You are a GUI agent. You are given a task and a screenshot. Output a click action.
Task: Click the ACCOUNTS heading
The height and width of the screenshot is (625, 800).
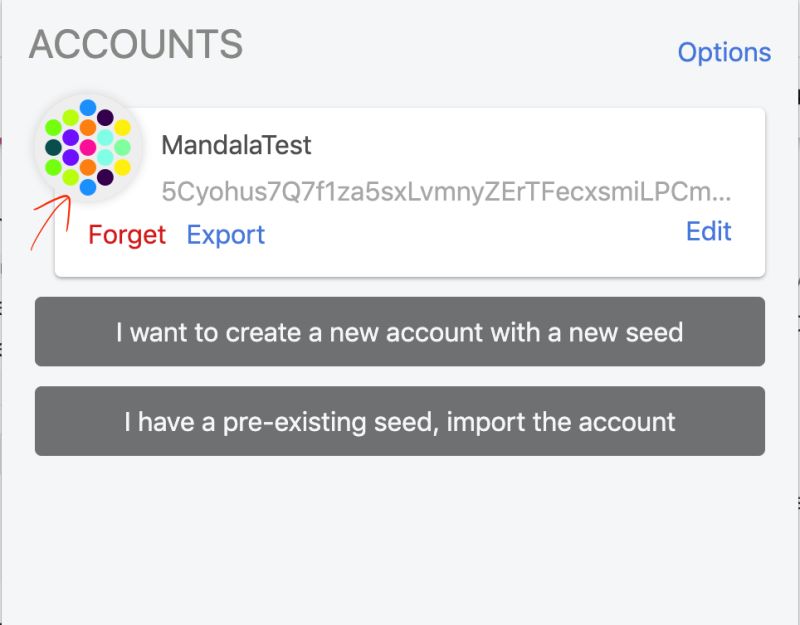point(136,44)
